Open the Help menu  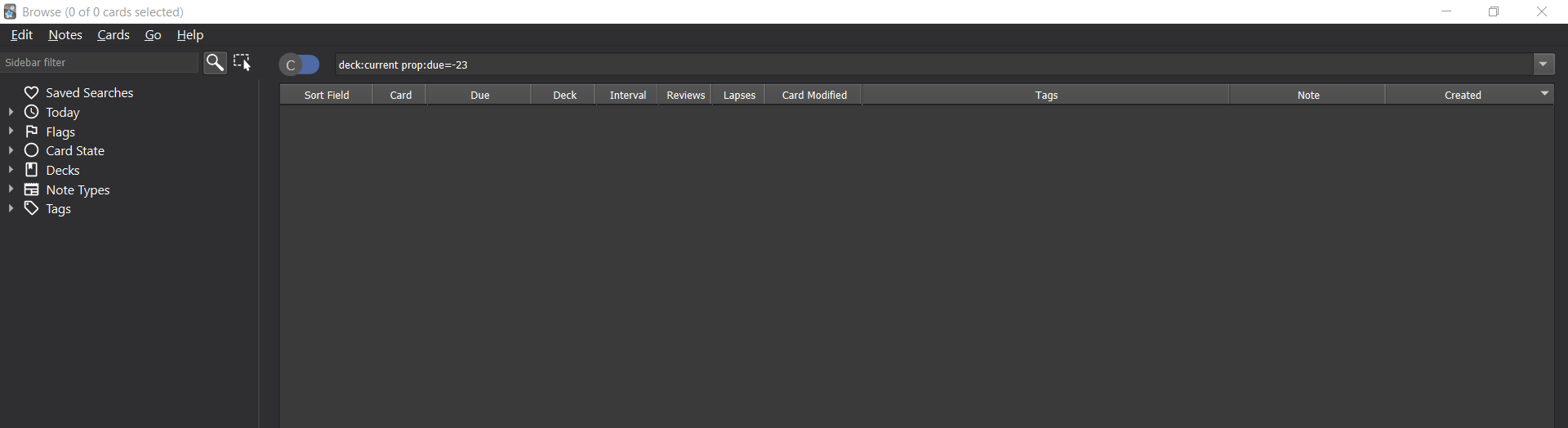(x=190, y=35)
